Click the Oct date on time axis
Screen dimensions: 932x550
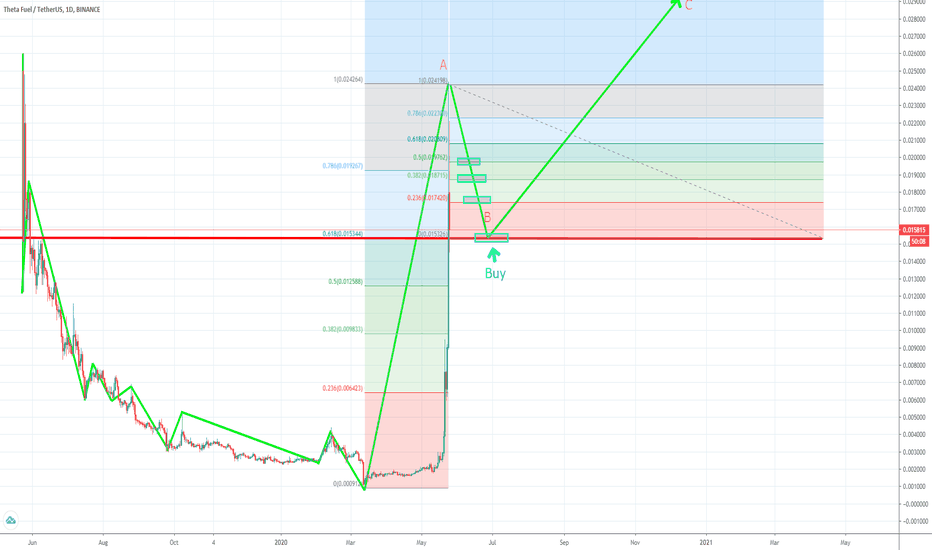pyautogui.click(x=174, y=542)
